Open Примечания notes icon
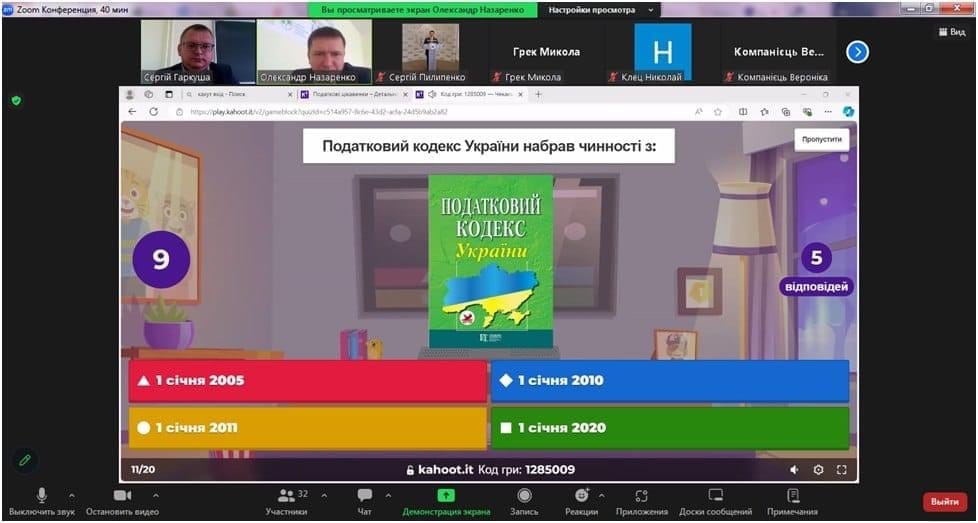The image size is (978, 523). pyautogui.click(x=793, y=496)
